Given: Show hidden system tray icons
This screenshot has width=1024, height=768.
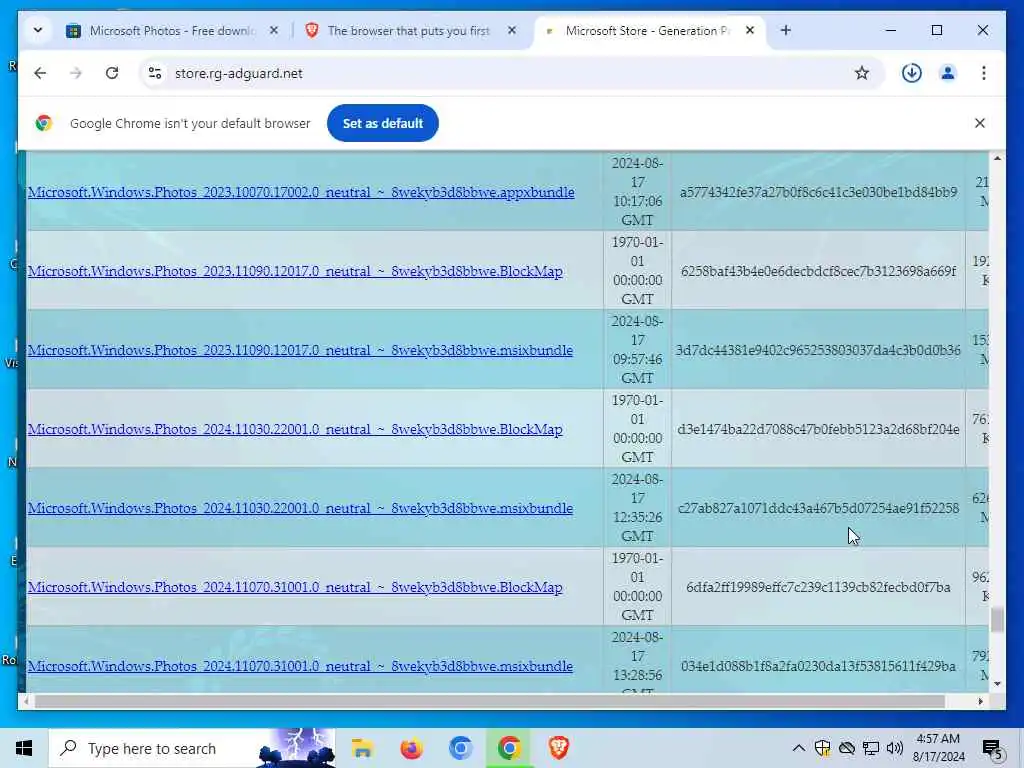Looking at the screenshot, I should coord(798,748).
